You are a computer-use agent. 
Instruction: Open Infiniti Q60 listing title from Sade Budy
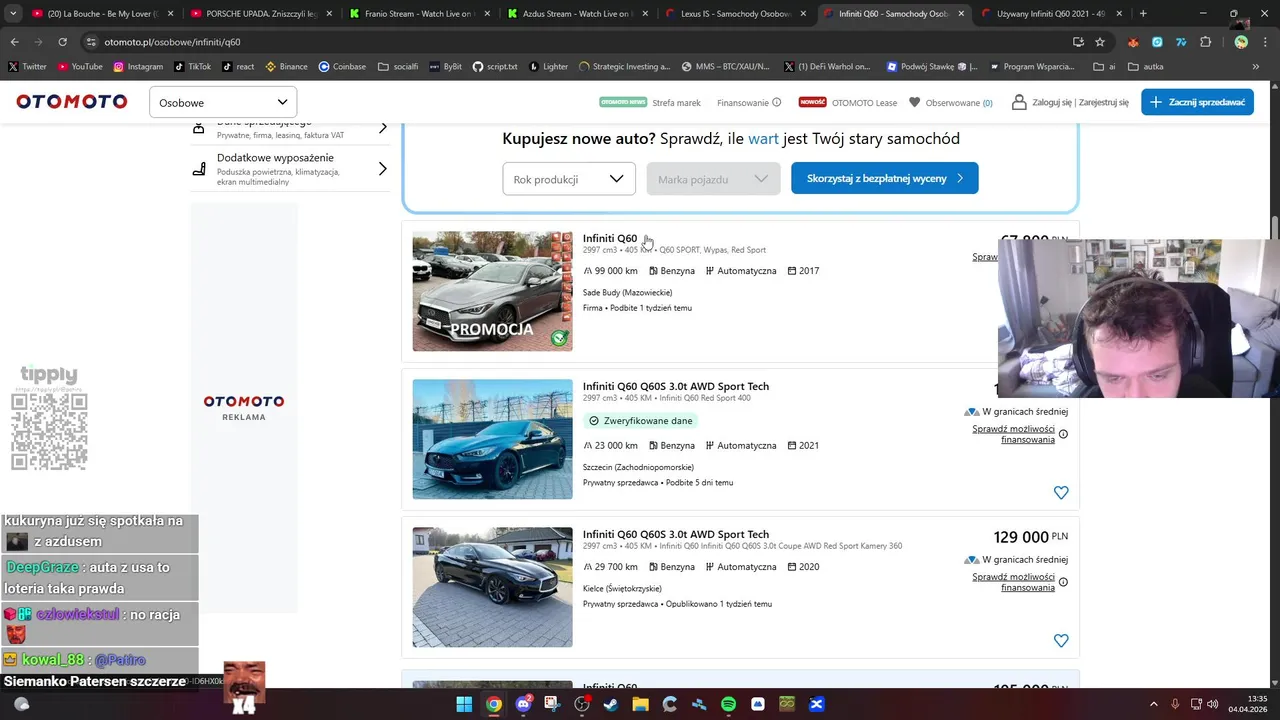pos(610,238)
